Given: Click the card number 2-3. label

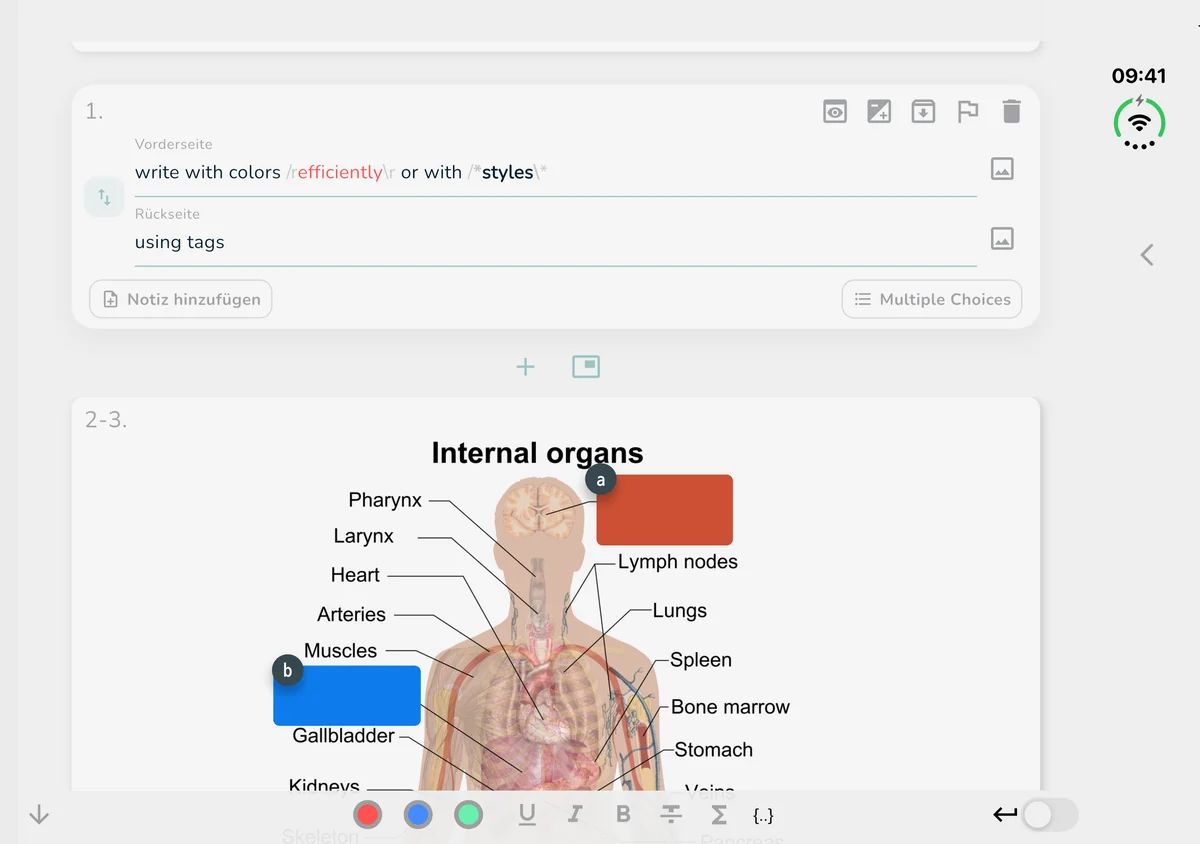Looking at the screenshot, I should pyautogui.click(x=106, y=420).
